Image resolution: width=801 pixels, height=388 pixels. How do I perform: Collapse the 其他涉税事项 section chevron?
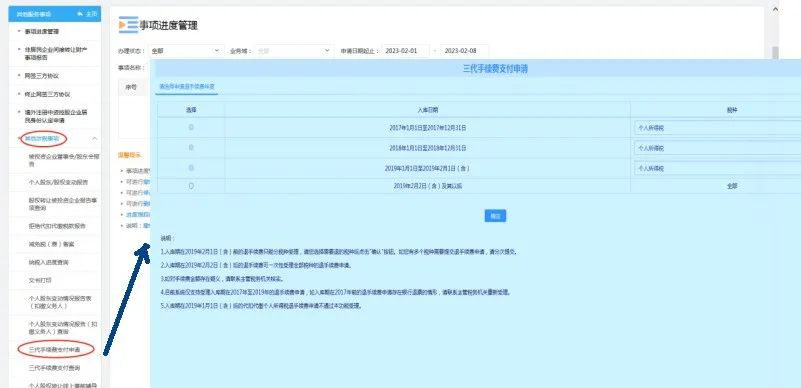coord(95,138)
